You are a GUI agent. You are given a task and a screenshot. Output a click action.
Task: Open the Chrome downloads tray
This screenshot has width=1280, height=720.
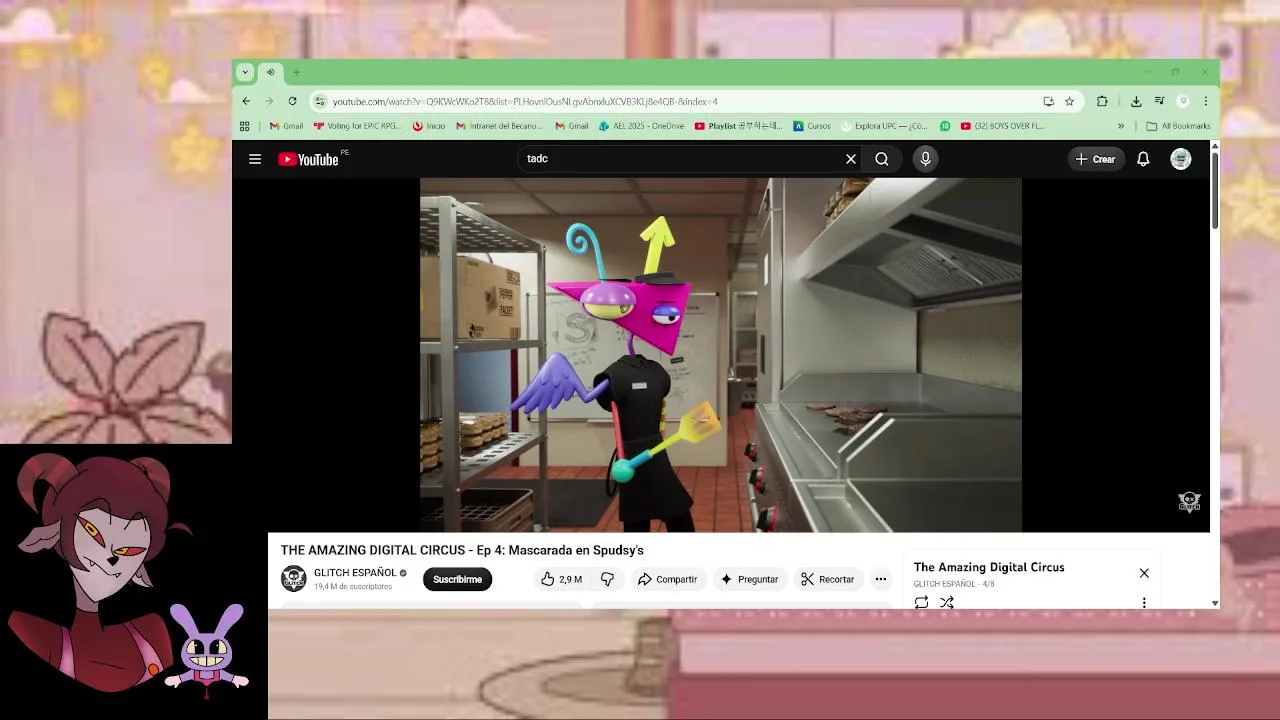(1136, 101)
